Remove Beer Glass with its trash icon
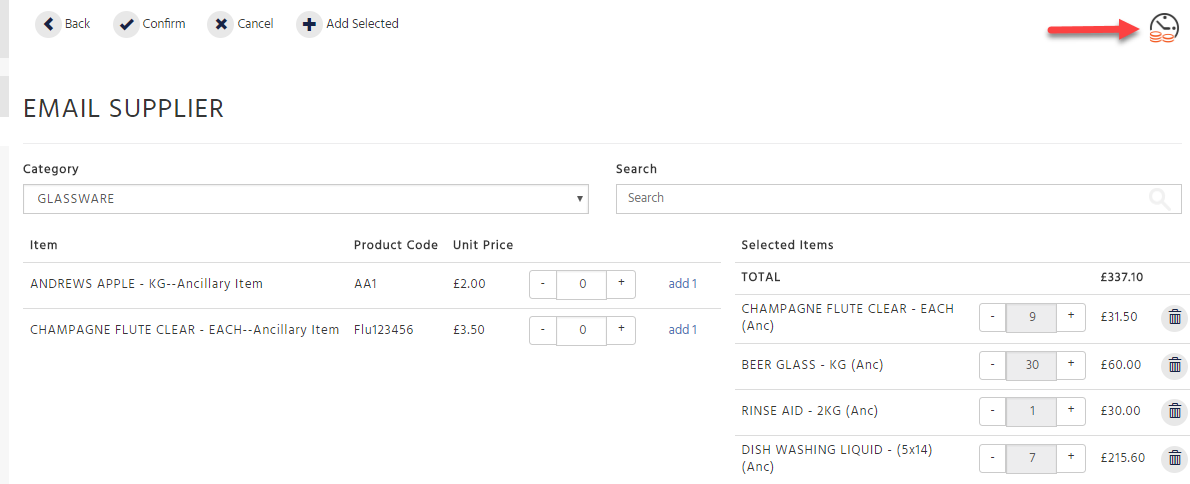Screen dimensions: 1190x484 pos(1175,365)
